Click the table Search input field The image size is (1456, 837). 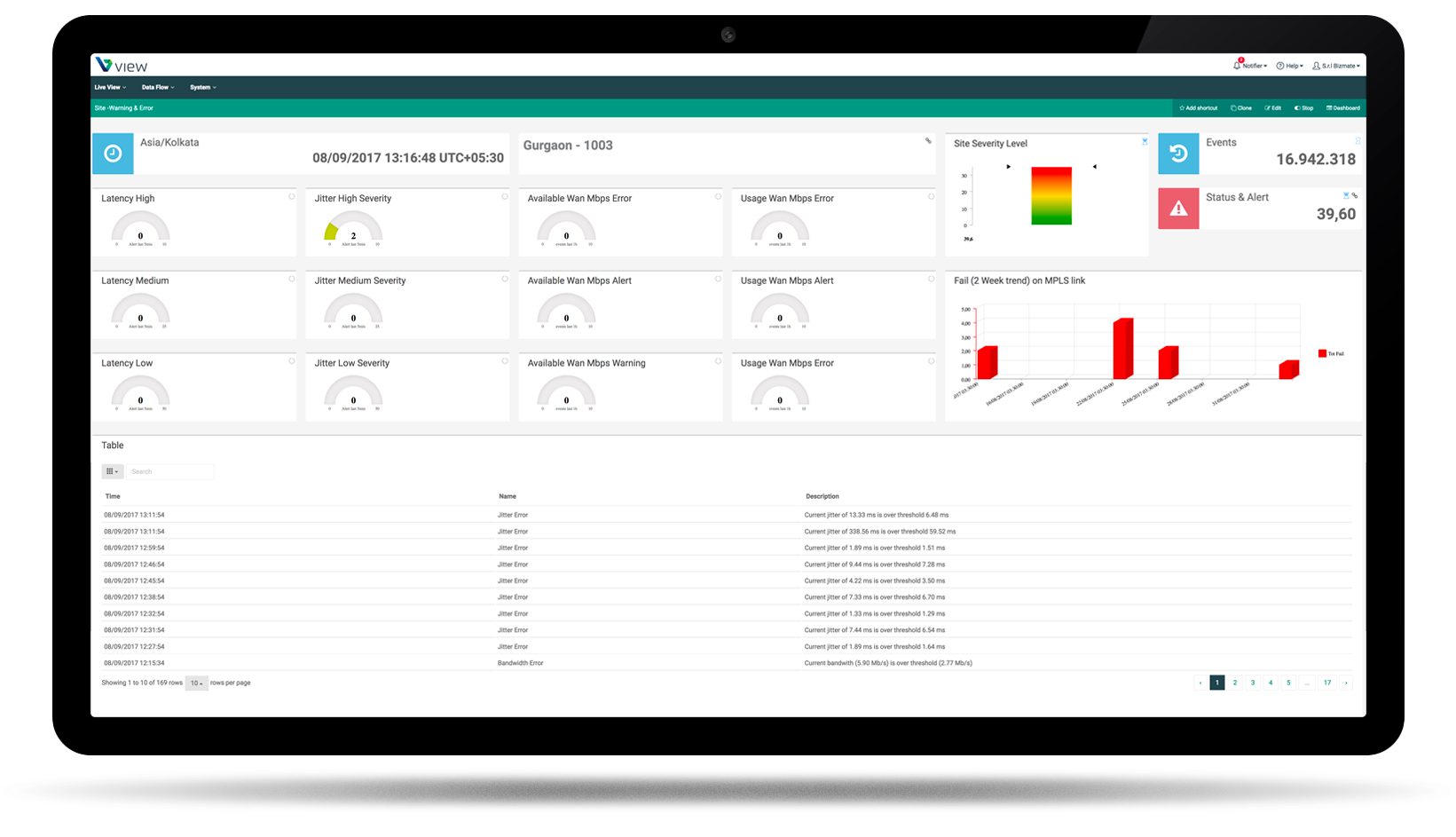coord(169,472)
